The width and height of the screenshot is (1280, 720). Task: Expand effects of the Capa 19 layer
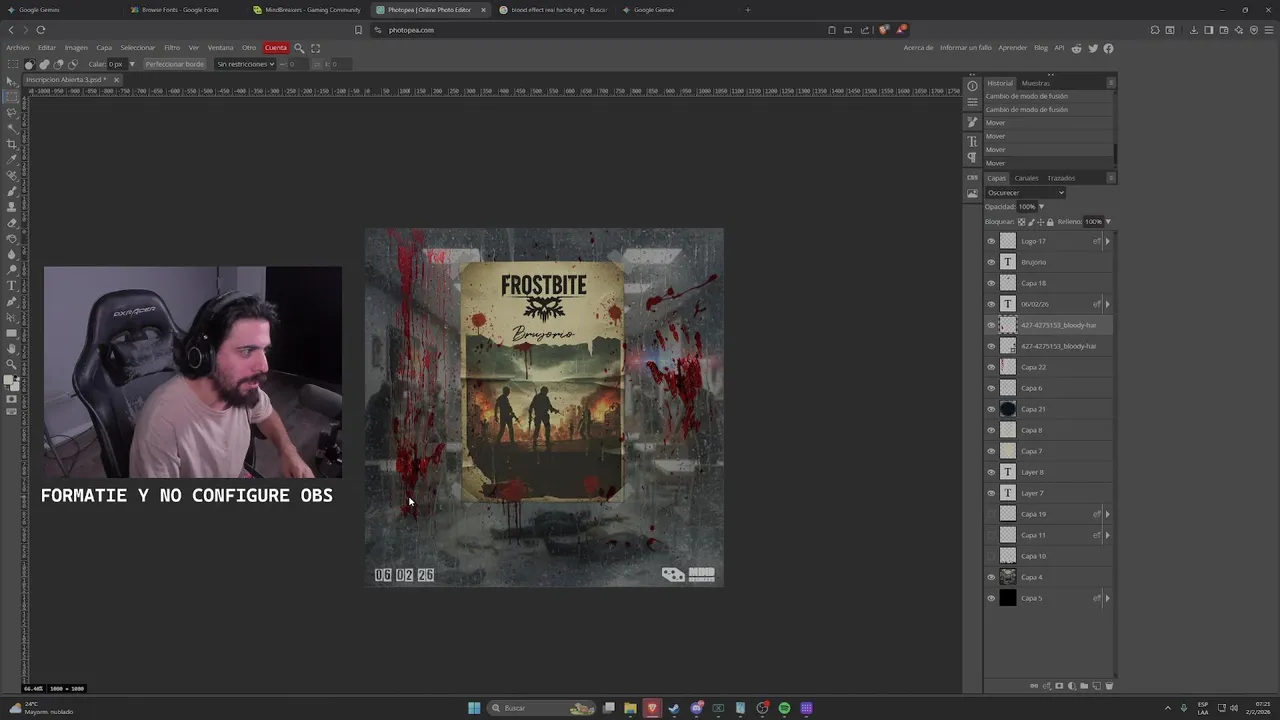1107,514
